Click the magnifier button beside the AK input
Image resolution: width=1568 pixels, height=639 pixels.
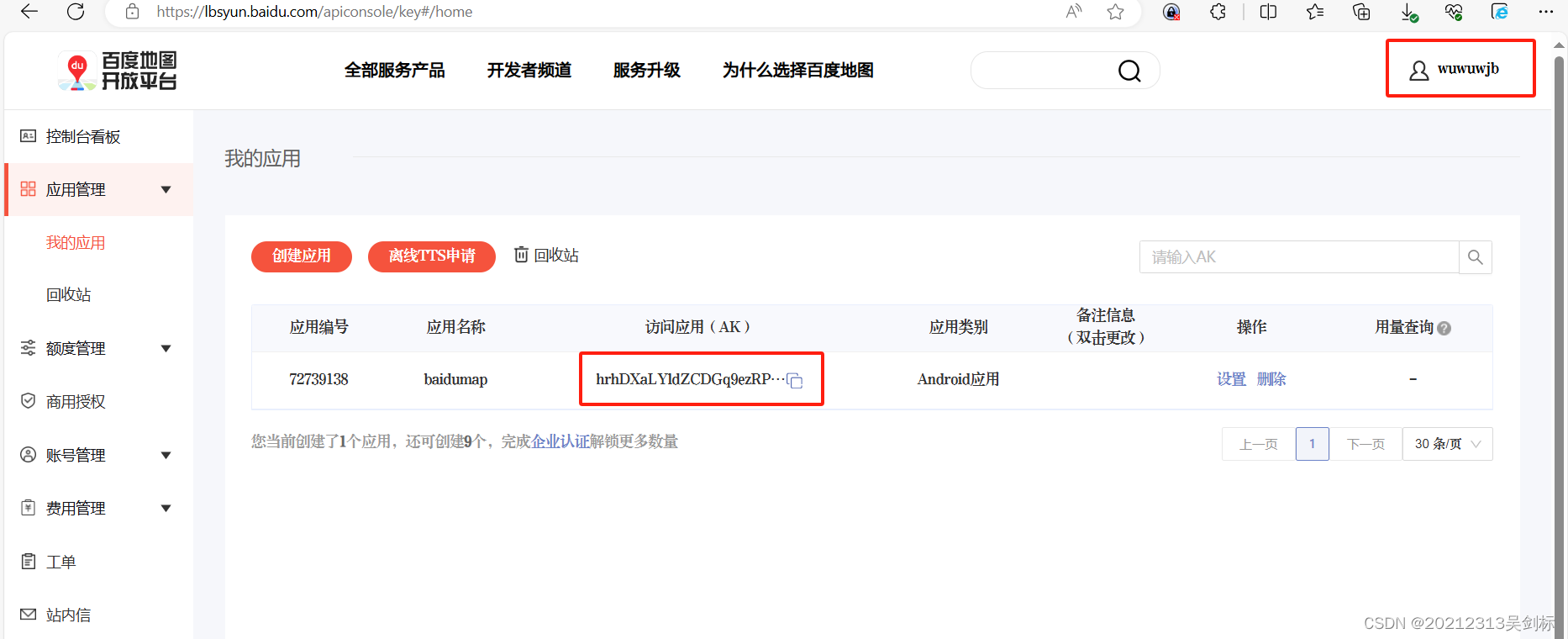[1476, 257]
